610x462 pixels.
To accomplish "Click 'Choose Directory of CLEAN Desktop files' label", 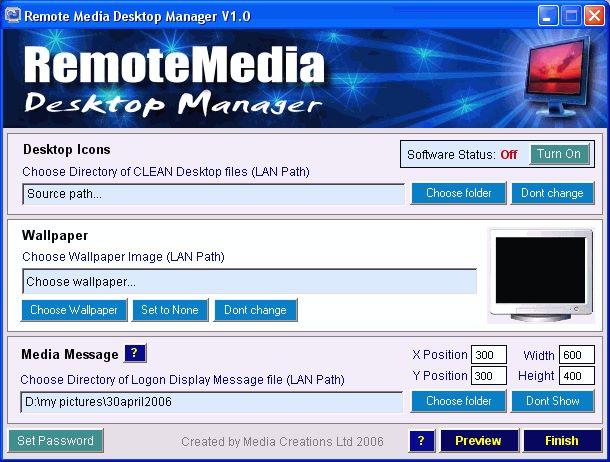I will click(x=166, y=172).
